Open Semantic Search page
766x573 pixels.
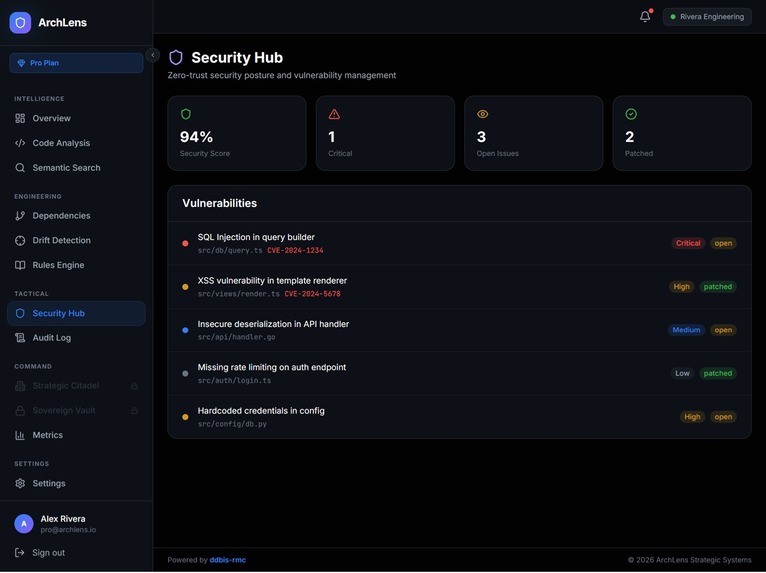click(x=76, y=168)
